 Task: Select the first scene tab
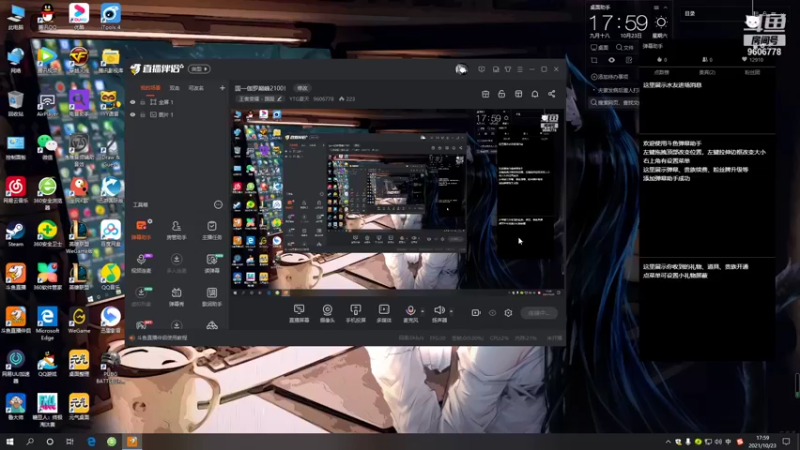(x=150, y=88)
